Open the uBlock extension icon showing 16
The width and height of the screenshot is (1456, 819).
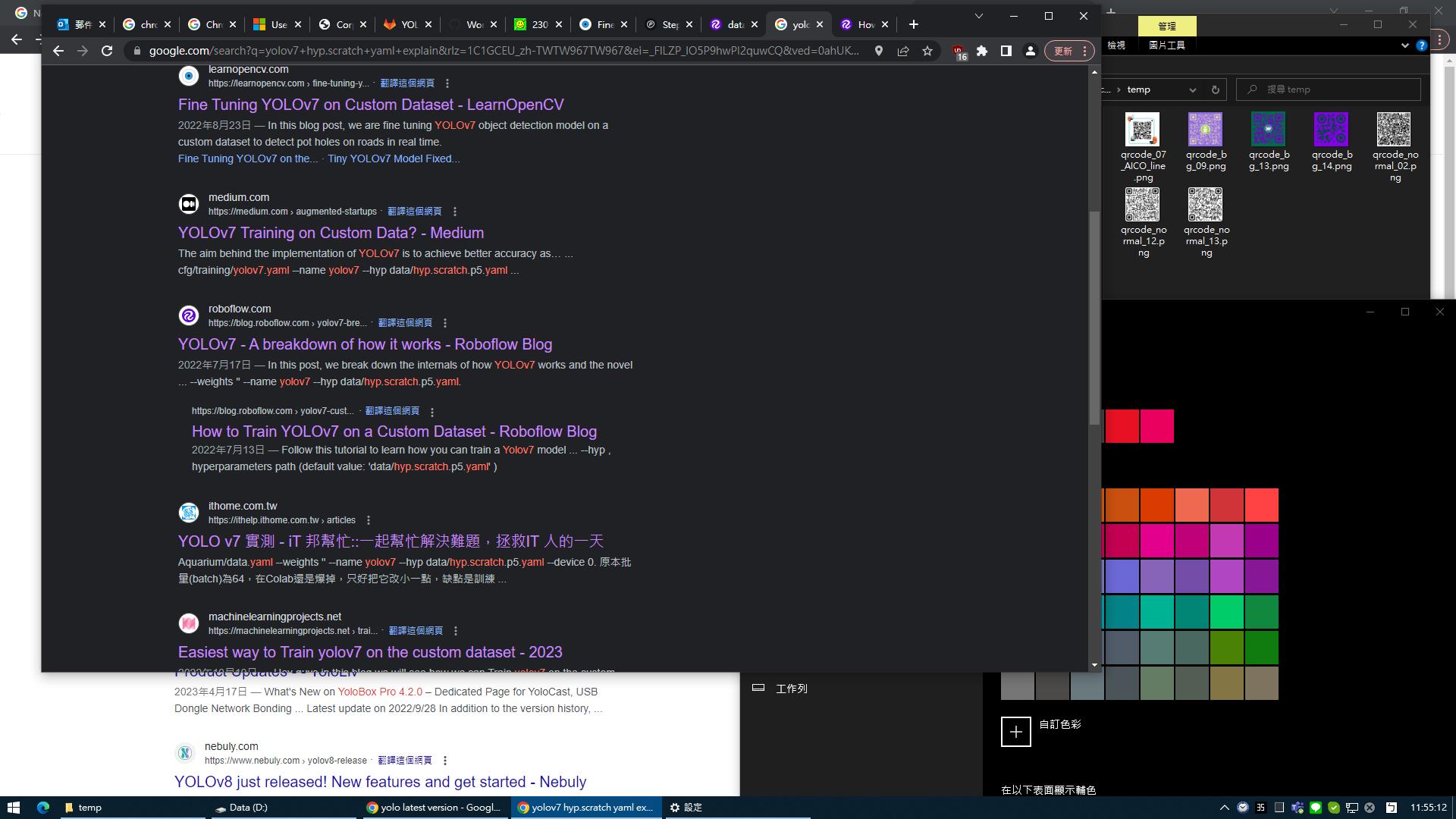[959, 52]
